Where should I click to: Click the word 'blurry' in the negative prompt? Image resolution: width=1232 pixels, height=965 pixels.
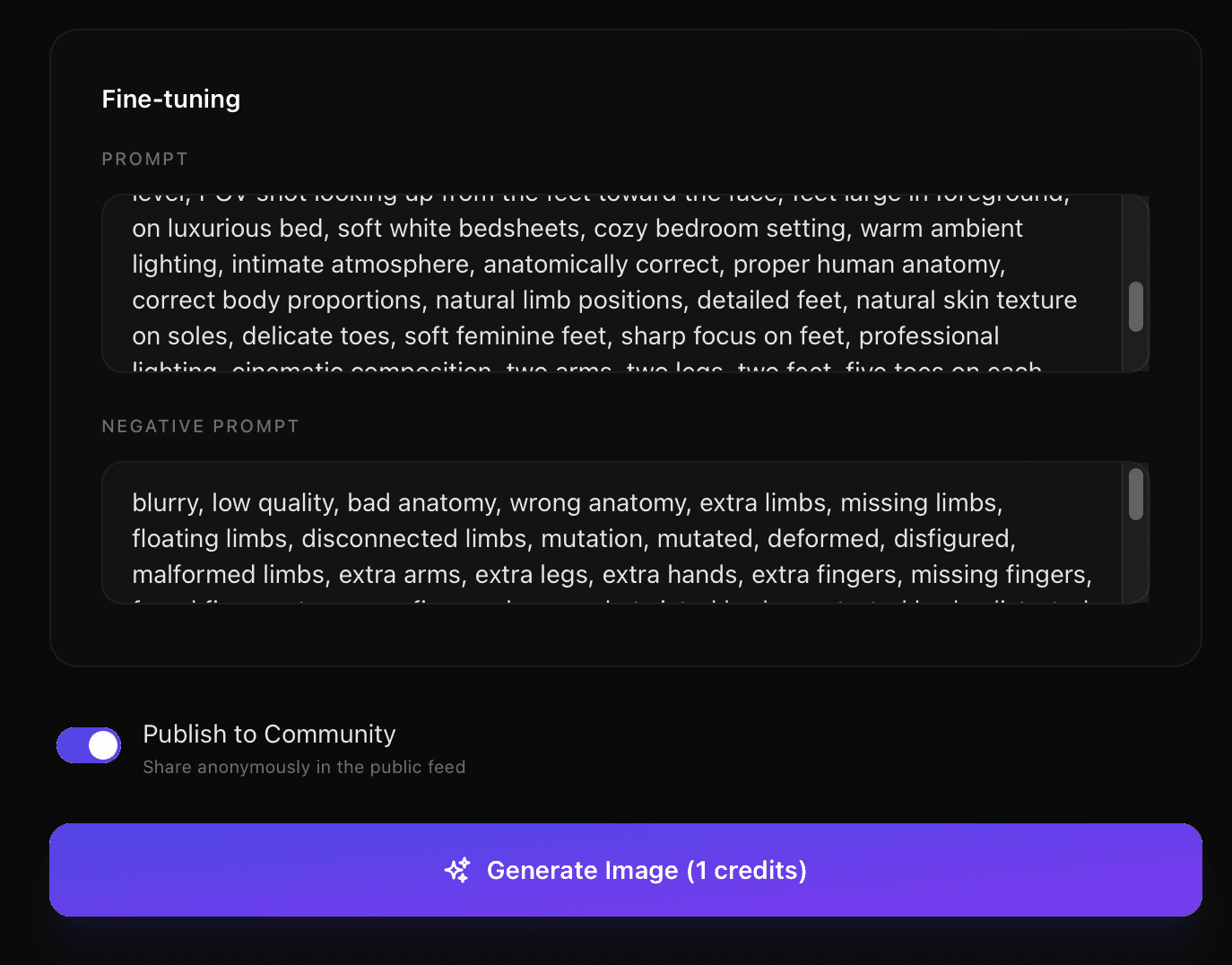[166, 502]
